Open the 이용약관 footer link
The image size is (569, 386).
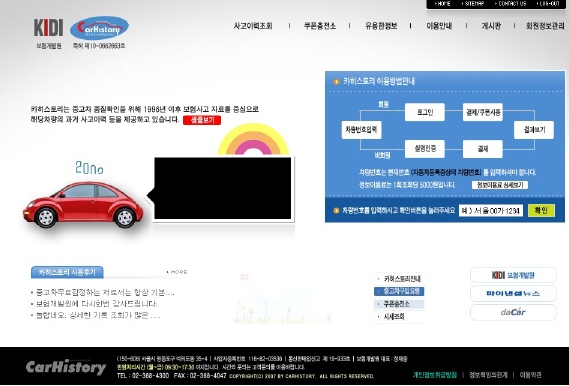(530, 375)
